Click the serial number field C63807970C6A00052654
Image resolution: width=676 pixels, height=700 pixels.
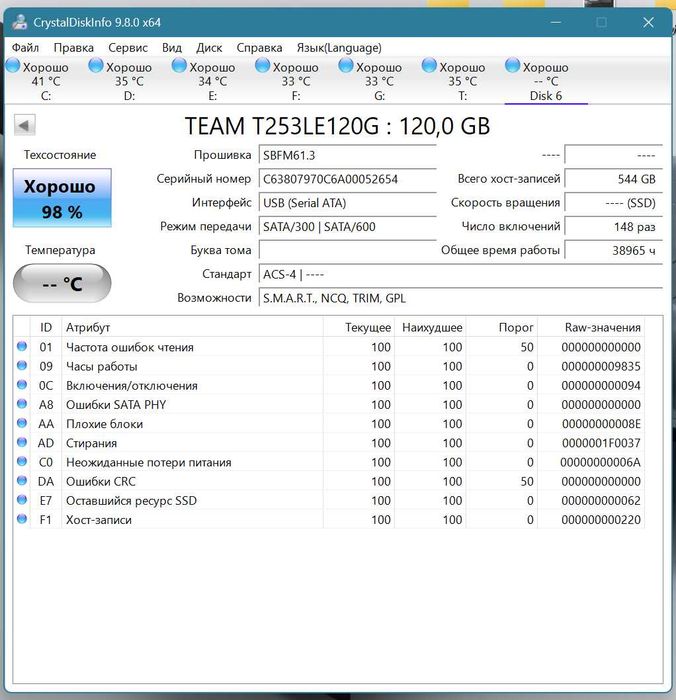(348, 179)
